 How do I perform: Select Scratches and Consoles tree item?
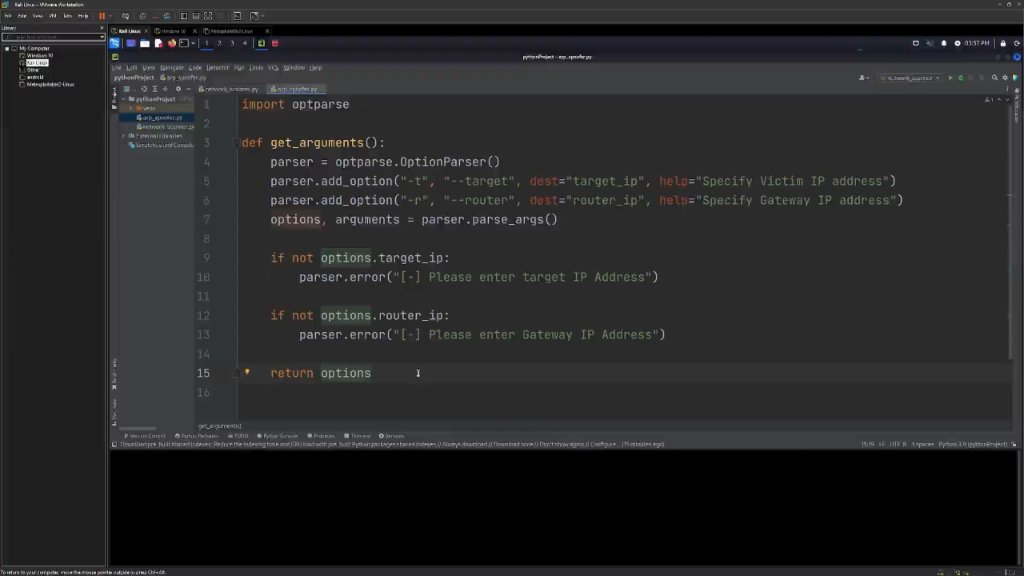tap(163, 145)
